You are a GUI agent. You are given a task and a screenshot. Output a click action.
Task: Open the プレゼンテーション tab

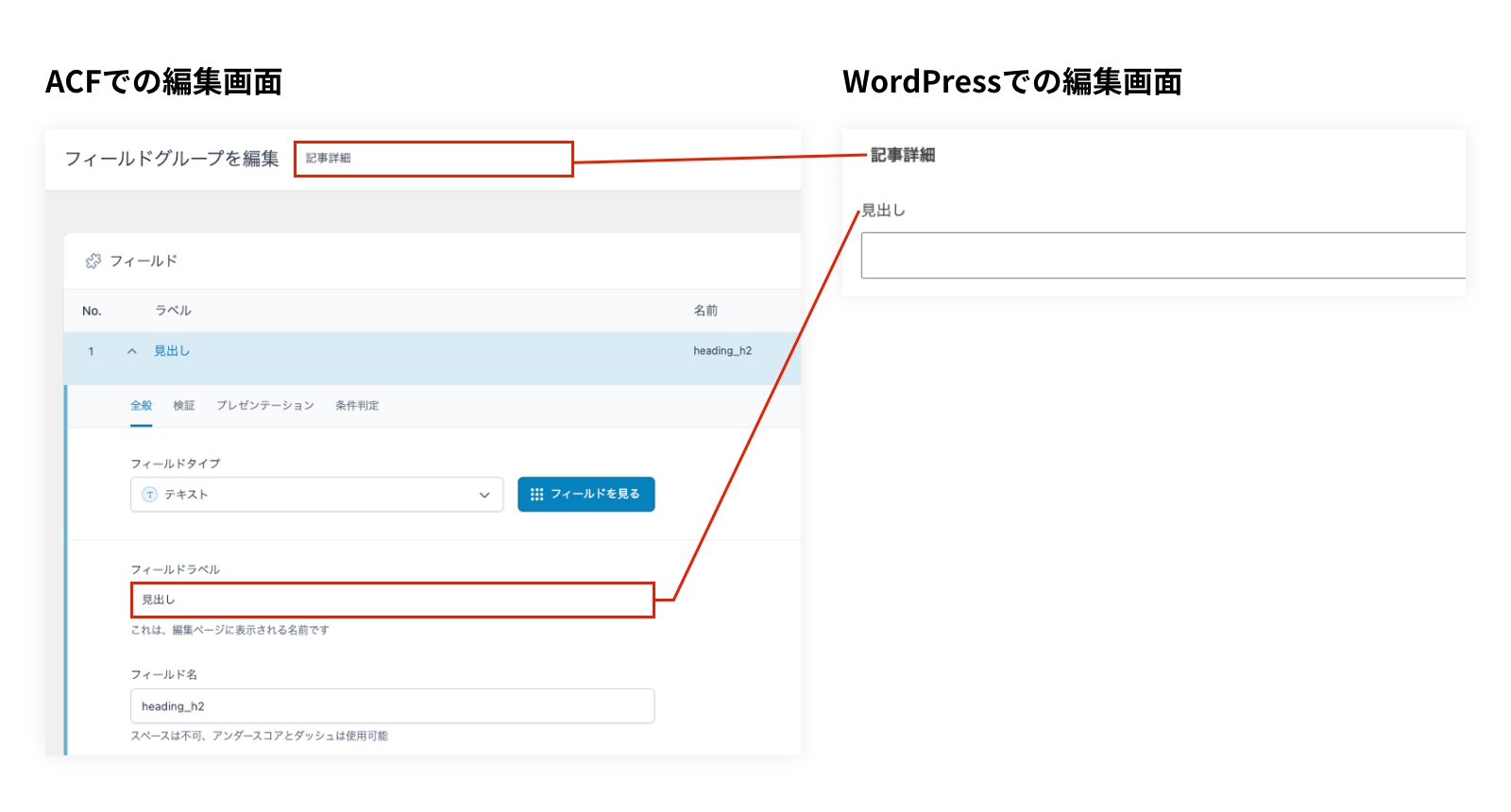click(265, 405)
